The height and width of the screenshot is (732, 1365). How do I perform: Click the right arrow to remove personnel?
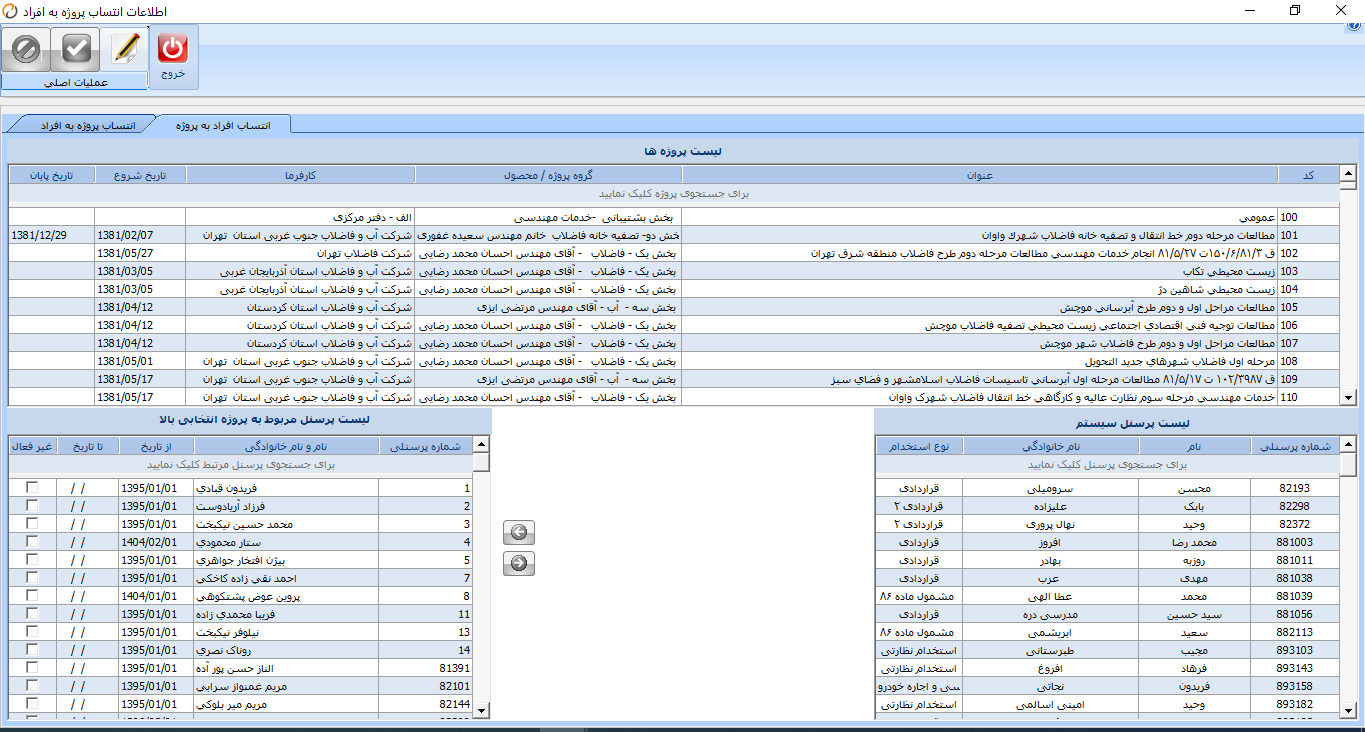tap(519, 563)
